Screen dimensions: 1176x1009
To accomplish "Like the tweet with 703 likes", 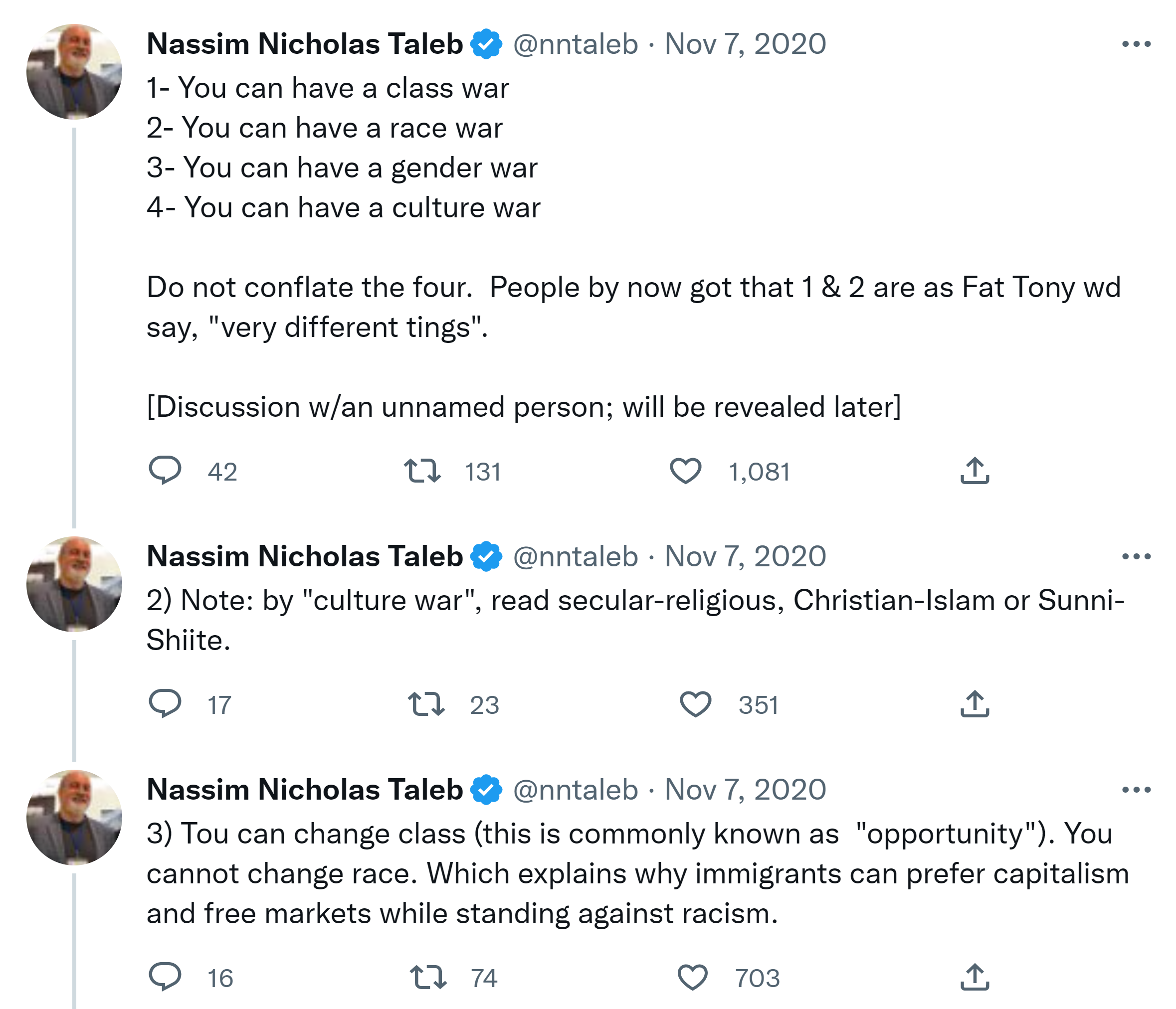I will click(693, 977).
